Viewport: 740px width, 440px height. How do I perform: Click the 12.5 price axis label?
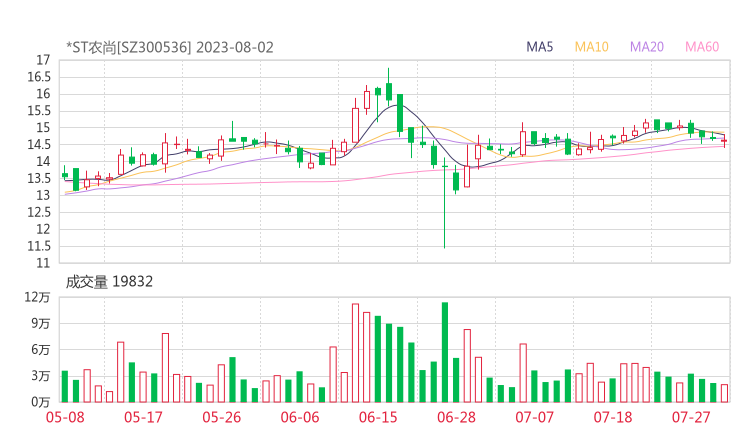pyautogui.click(x=39, y=212)
